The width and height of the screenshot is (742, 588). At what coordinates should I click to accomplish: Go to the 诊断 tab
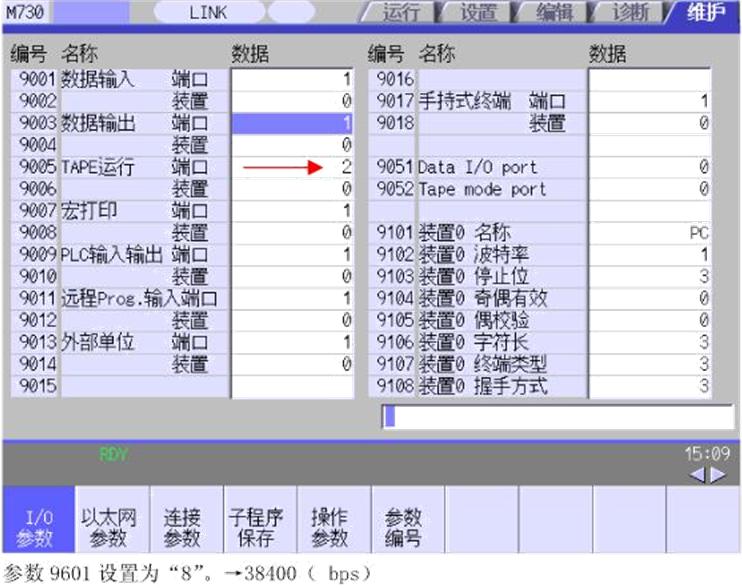[630, 13]
